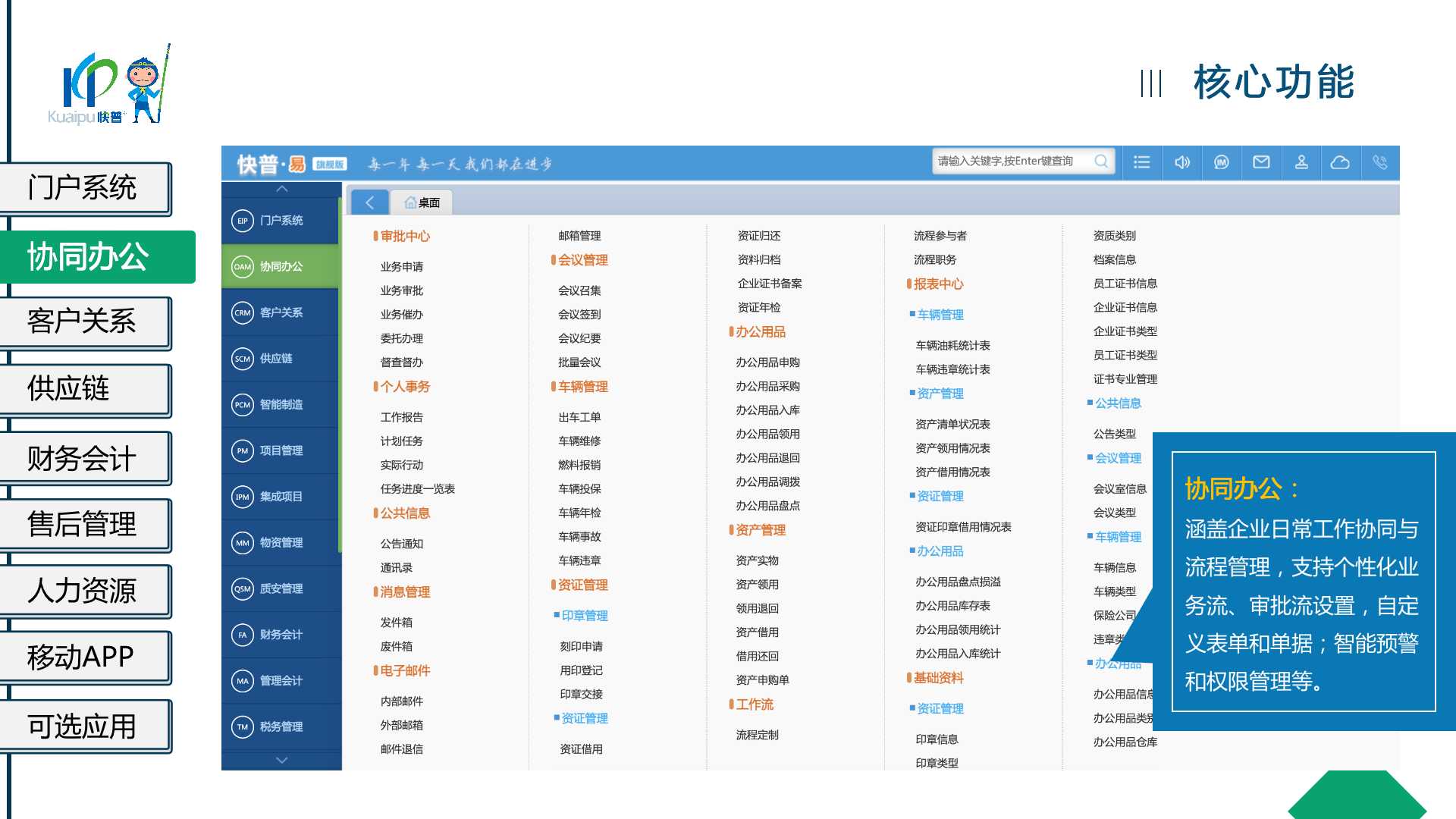Click the phone call icon
The image size is (1456, 819).
1379,162
